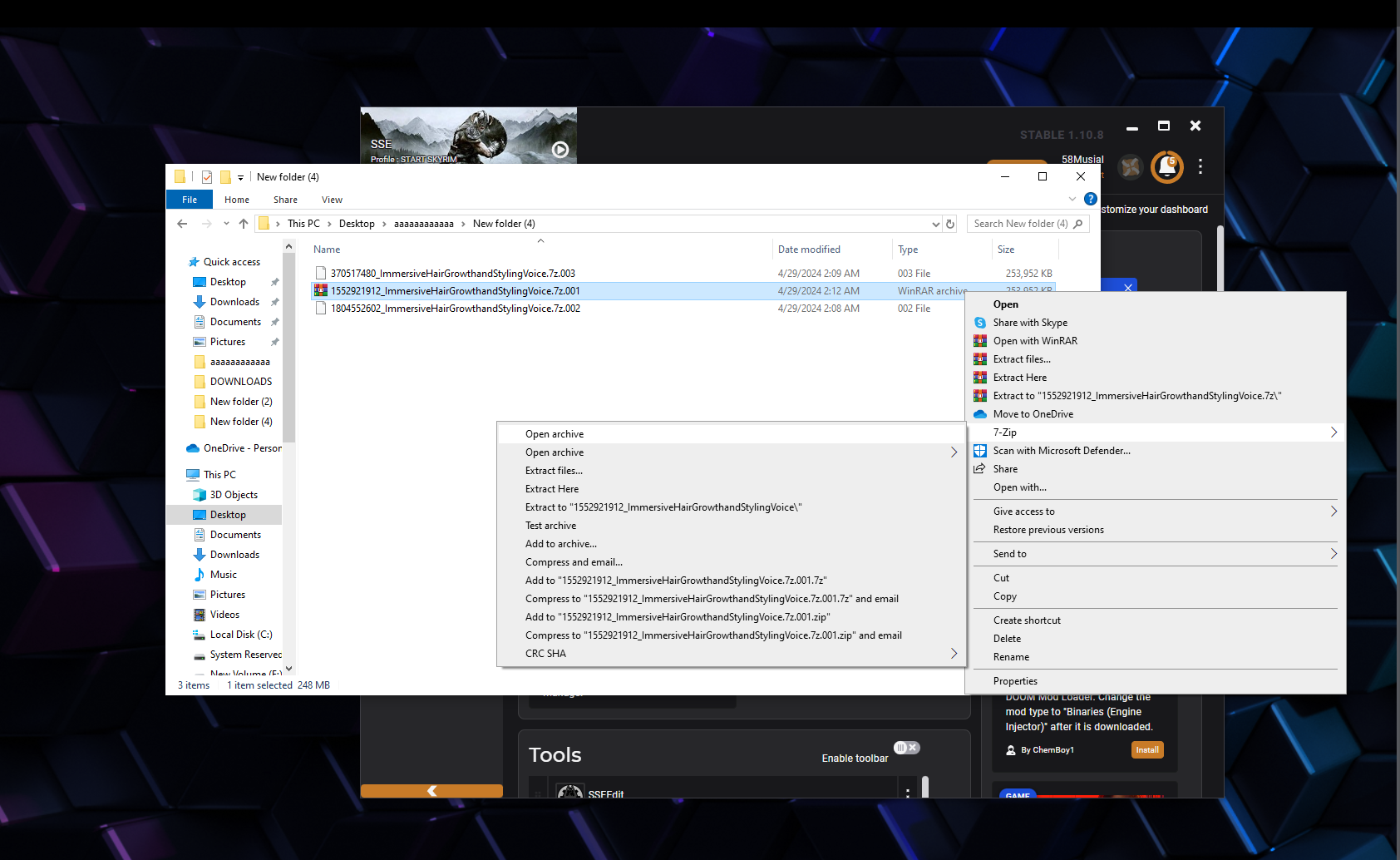The width and height of the screenshot is (1400, 860).
Task: Toggle the Enable toolbar switch
Action: pyautogui.click(x=906, y=748)
